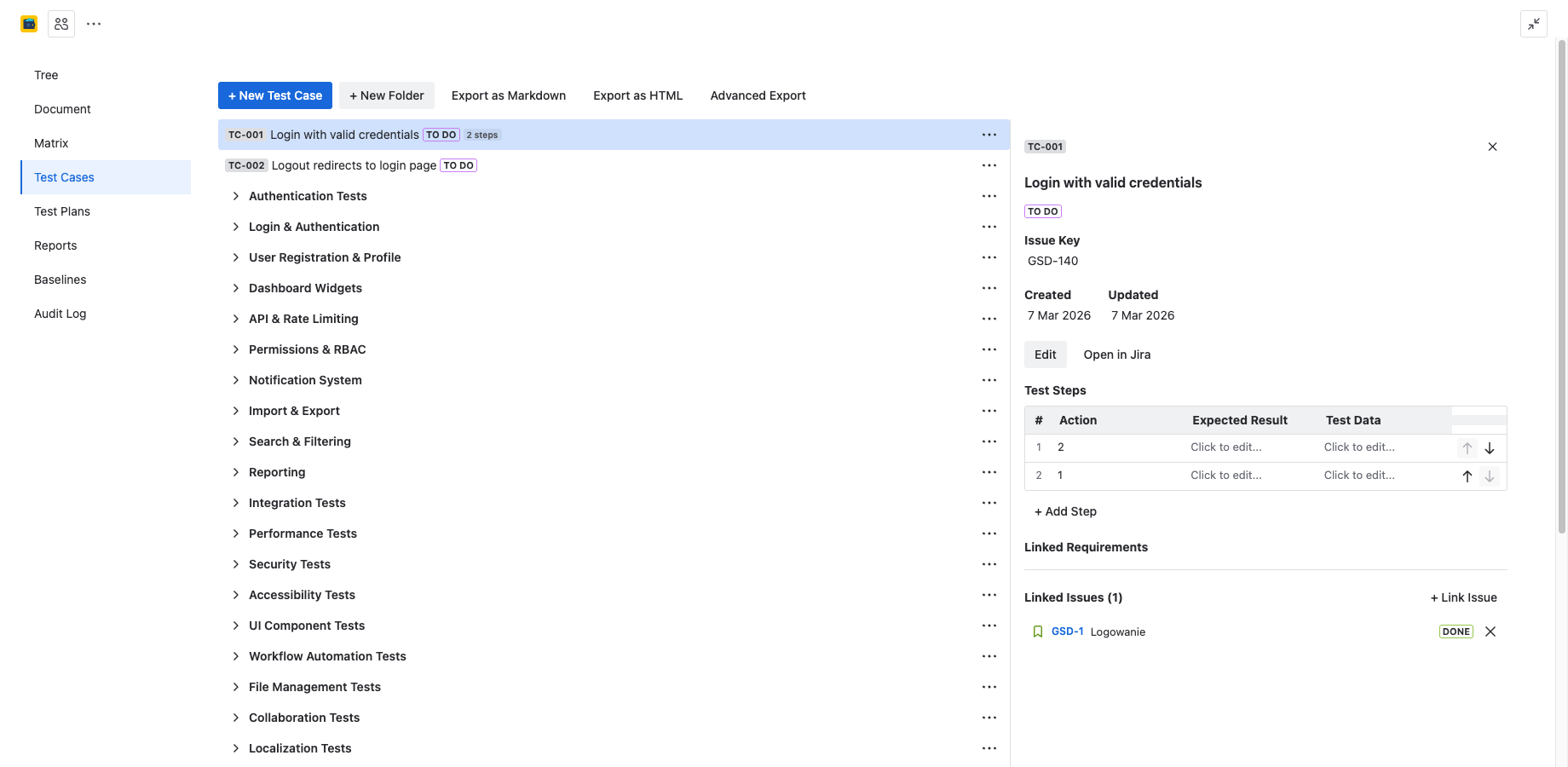Viewport: 1568px width, 767px height.
Task: Open the members icon next to the app logo
Action: point(61,23)
